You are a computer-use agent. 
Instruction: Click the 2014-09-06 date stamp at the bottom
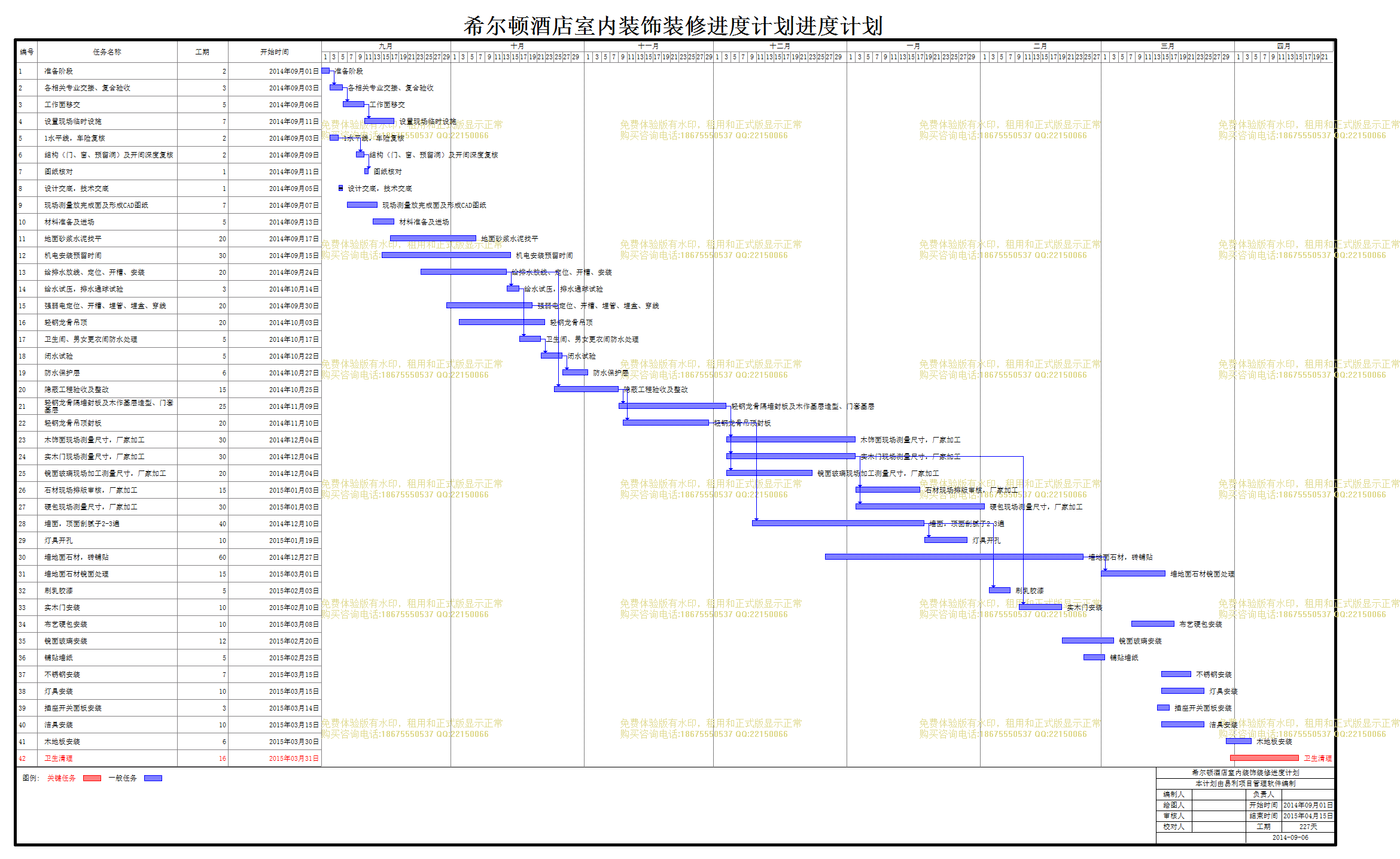coord(1291,837)
